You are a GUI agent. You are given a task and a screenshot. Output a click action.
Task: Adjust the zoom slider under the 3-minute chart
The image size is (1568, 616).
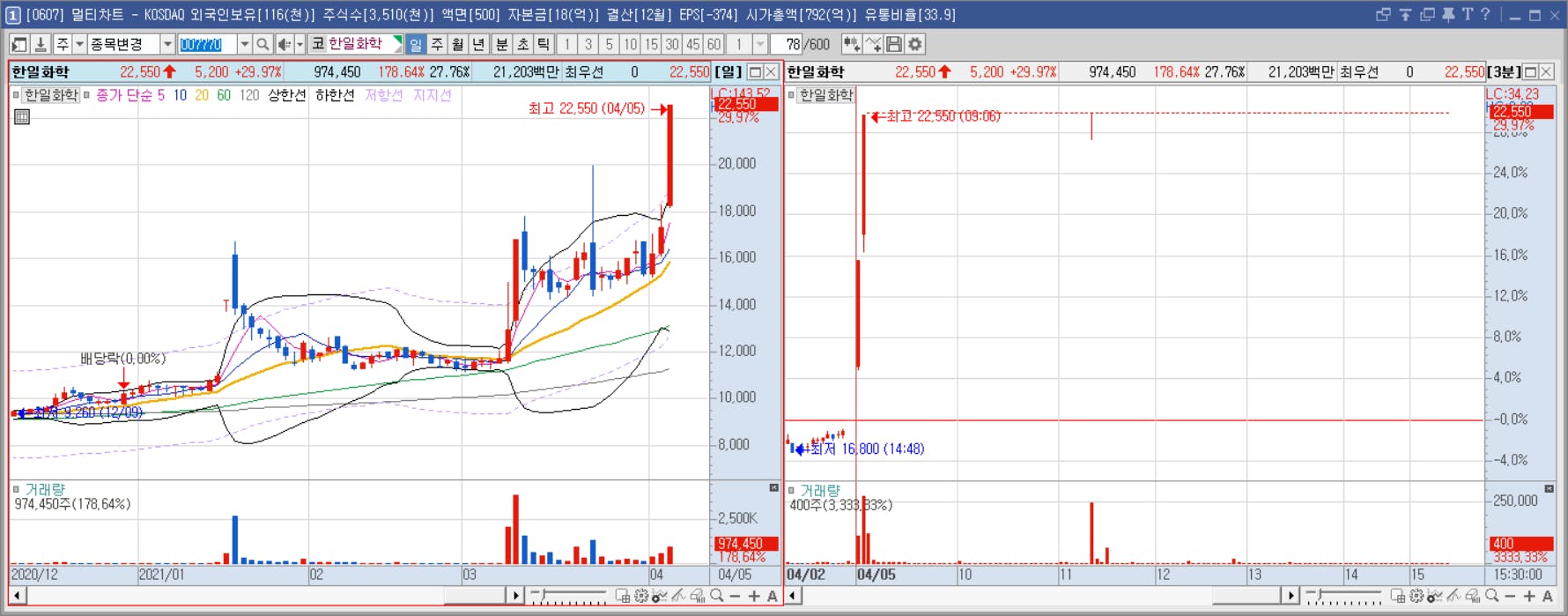(x=1343, y=597)
